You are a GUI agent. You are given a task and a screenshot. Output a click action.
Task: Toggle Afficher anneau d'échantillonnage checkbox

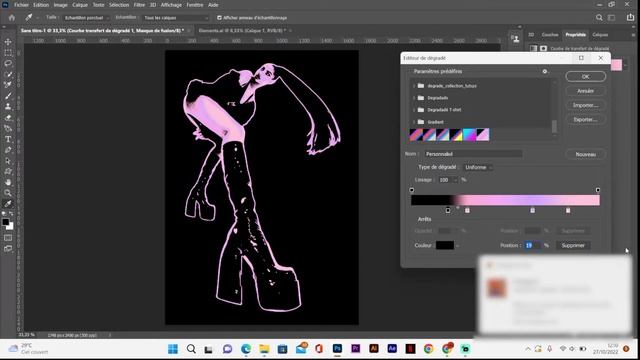click(219, 18)
